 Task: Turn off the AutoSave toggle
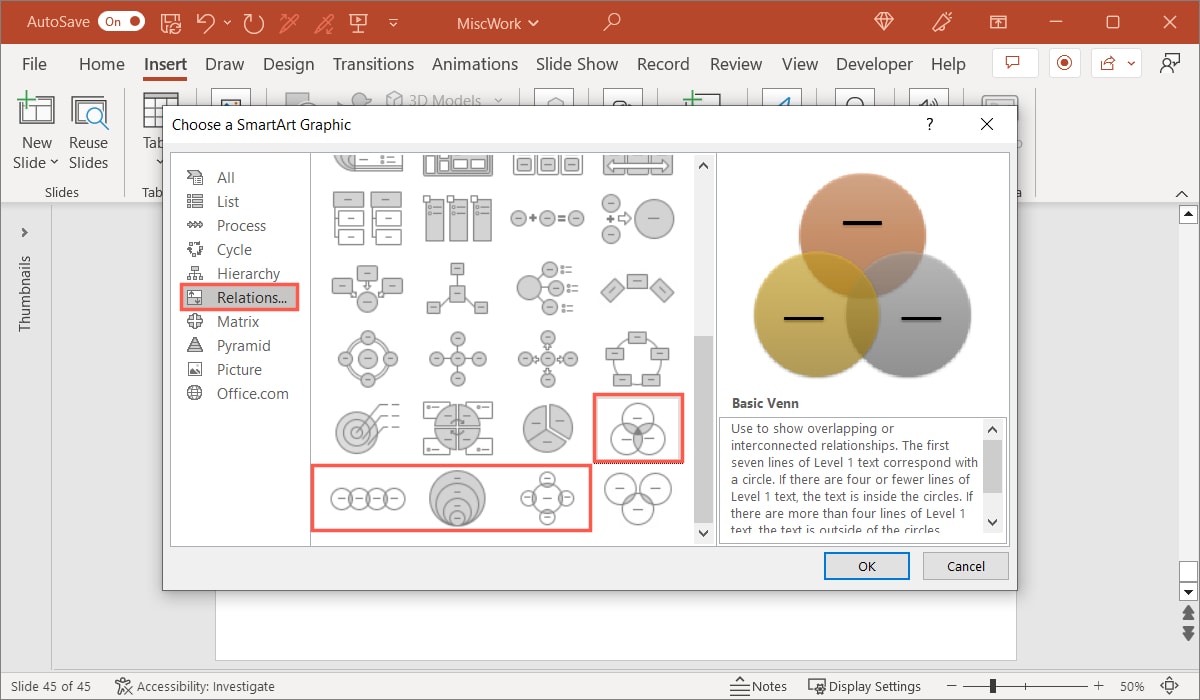121,20
